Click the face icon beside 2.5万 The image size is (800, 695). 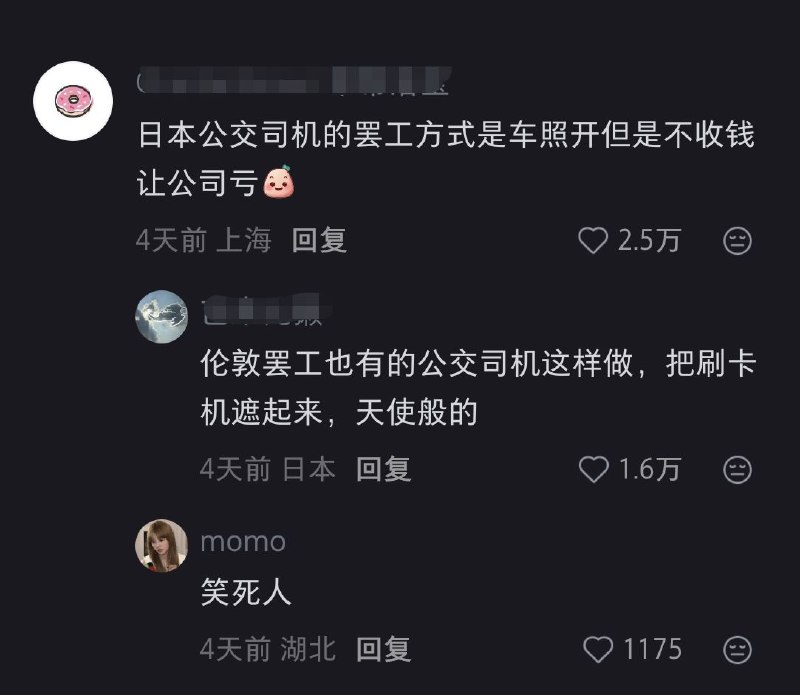tap(737, 241)
